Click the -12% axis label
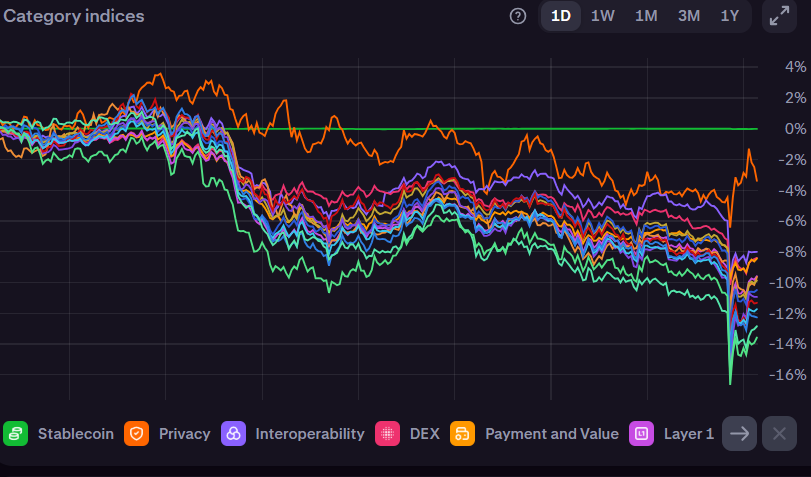The height and width of the screenshot is (477, 811). 788,314
